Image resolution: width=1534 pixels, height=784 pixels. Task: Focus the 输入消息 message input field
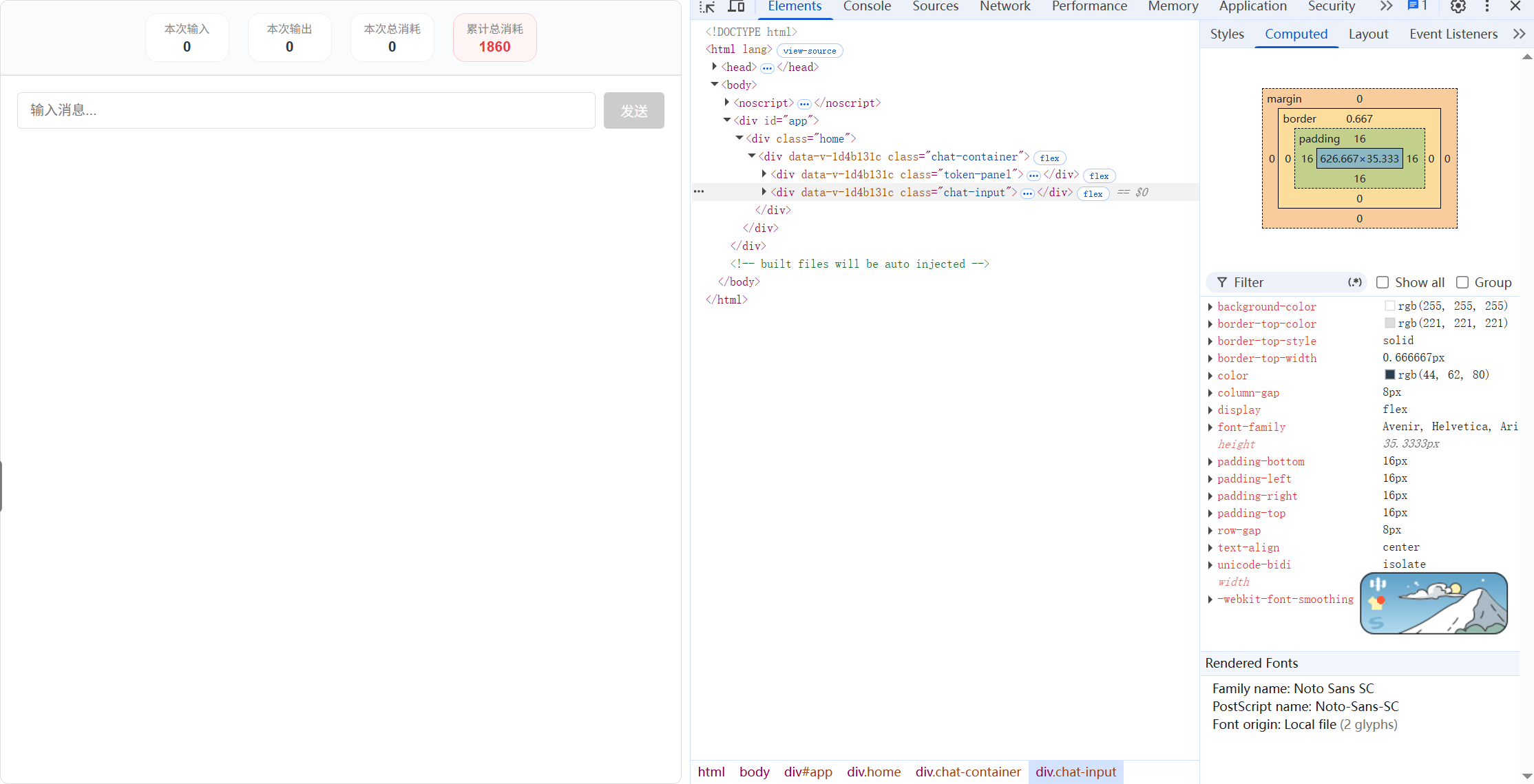click(x=306, y=110)
